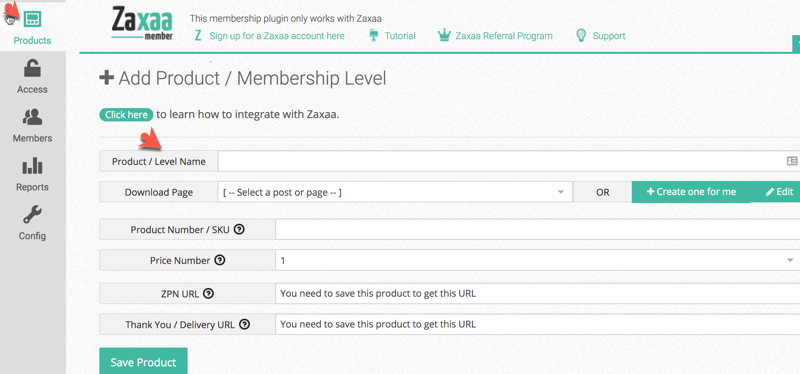
Task: Click the 'OR' label
Action: pyautogui.click(x=603, y=192)
